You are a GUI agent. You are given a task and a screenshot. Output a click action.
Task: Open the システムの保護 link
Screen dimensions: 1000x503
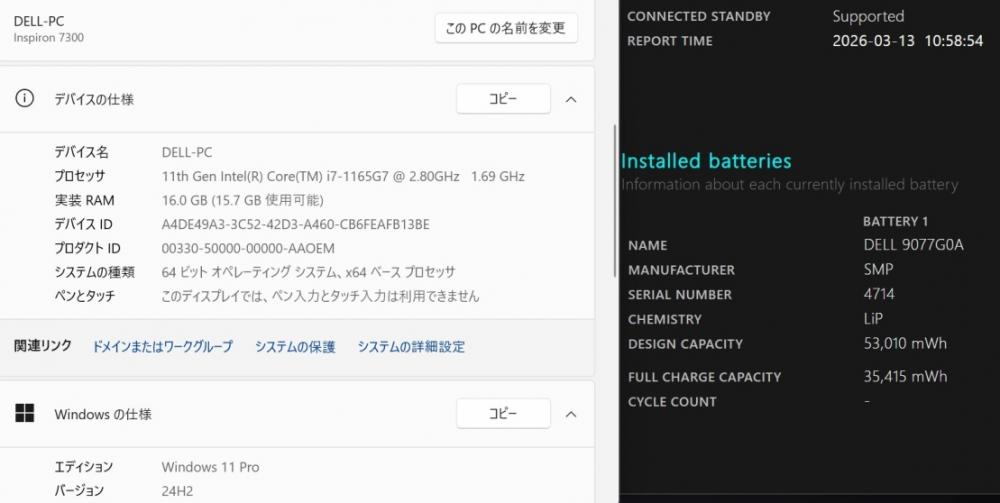pyautogui.click(x=295, y=346)
